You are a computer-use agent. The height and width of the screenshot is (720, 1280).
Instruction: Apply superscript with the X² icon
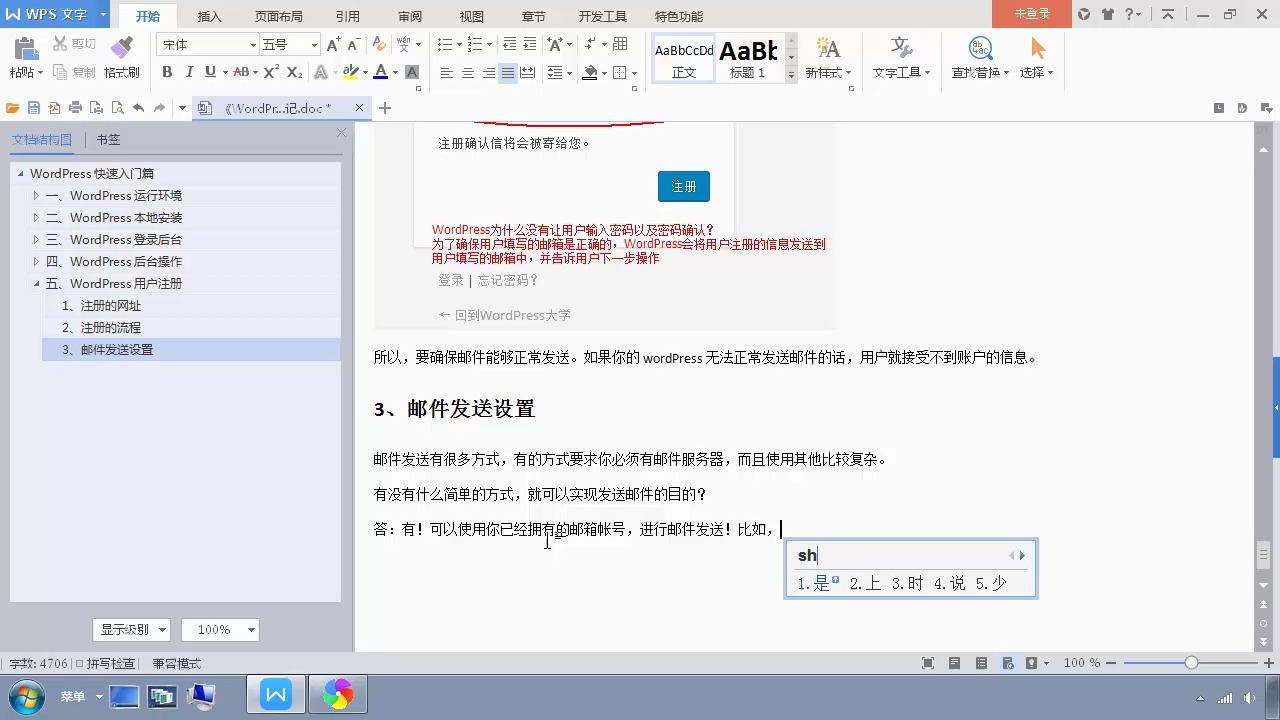271,72
